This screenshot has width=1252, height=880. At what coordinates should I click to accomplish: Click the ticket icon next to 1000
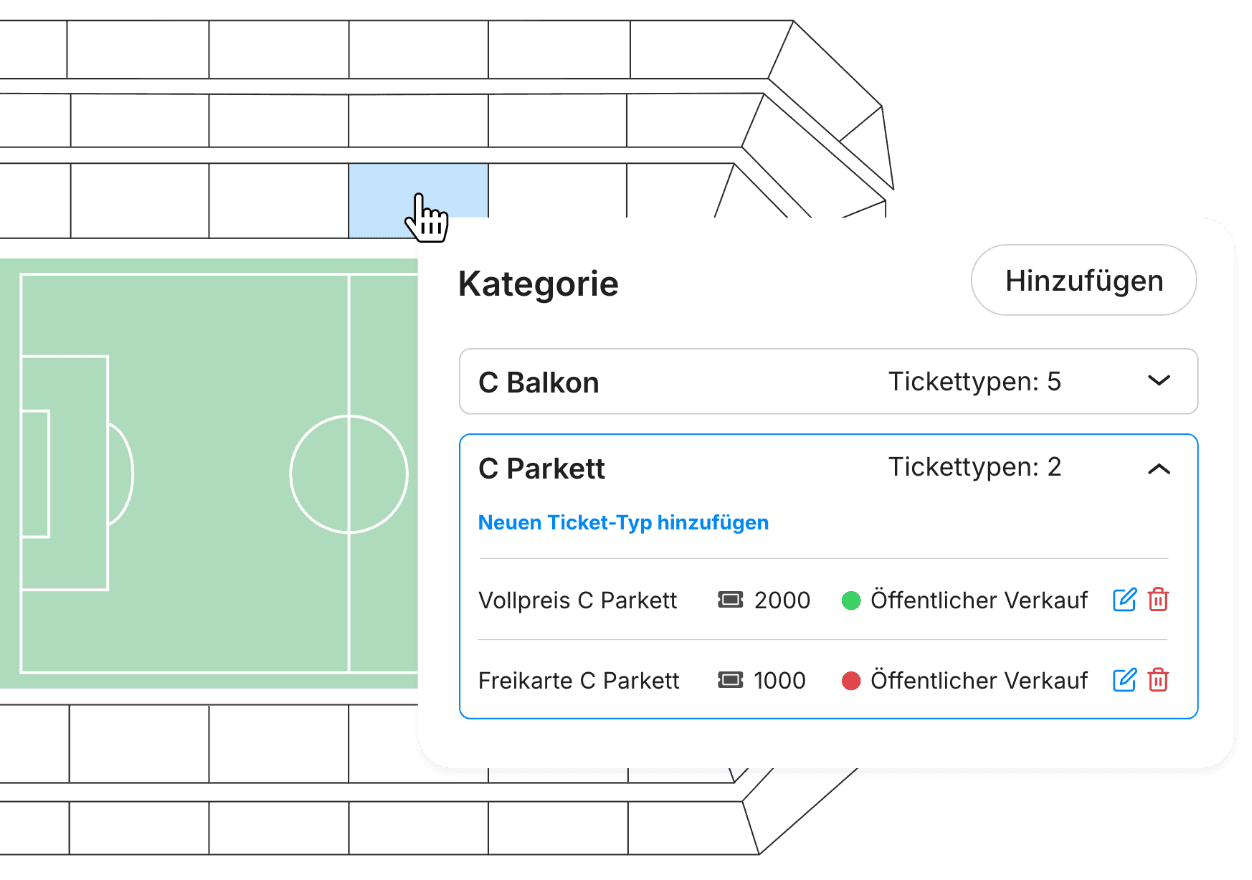tap(731, 681)
